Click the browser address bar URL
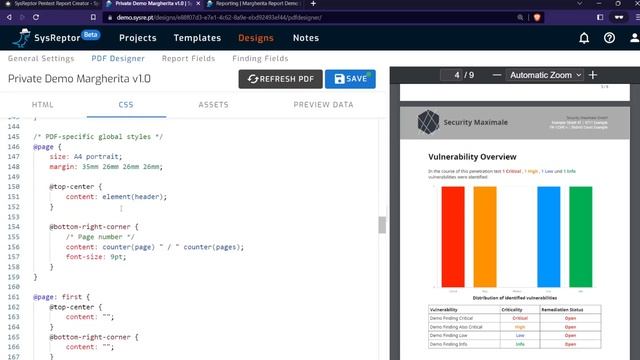Image resolution: width=640 pixels, height=360 pixels. pyautogui.click(x=219, y=18)
